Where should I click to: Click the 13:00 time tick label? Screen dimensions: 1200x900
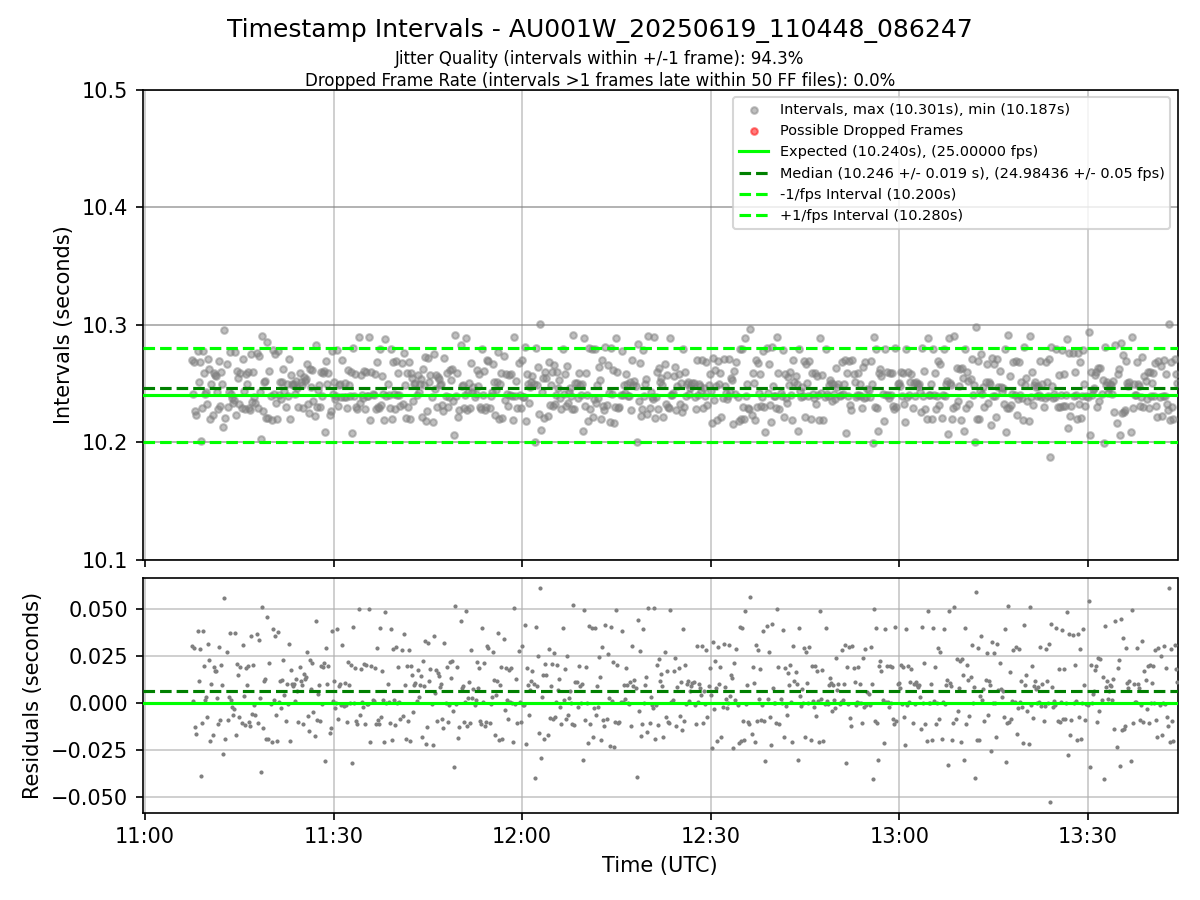click(x=899, y=834)
